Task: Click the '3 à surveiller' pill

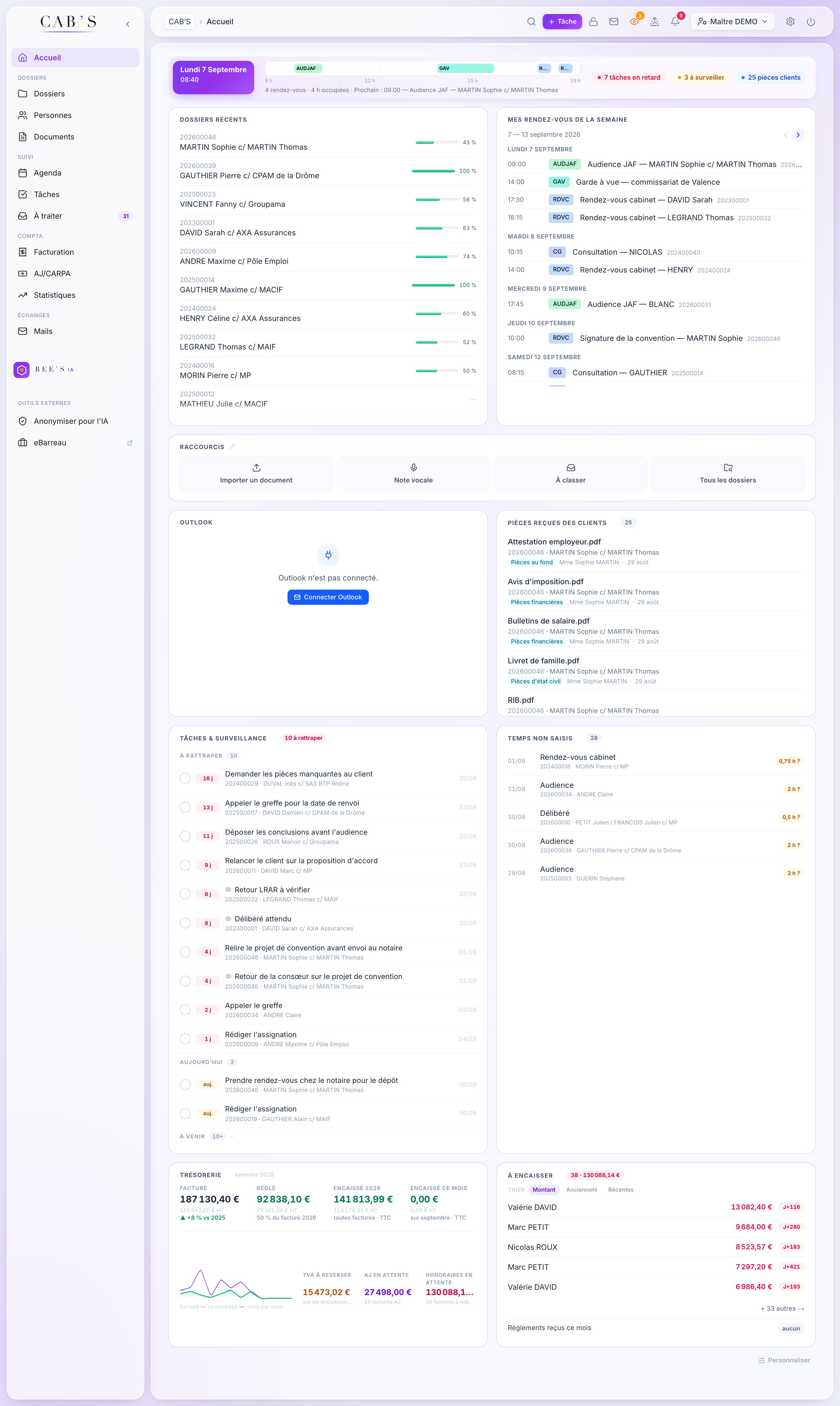Action: tap(701, 78)
